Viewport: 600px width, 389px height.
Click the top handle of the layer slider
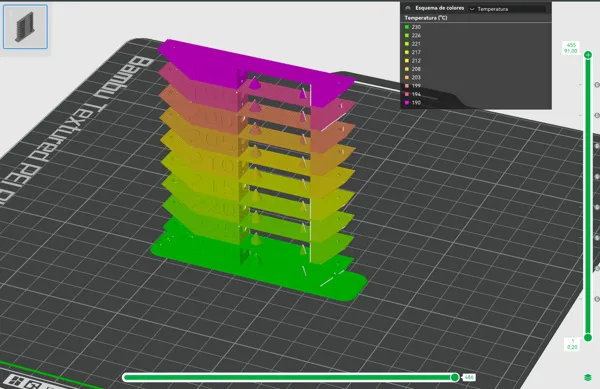588,55
